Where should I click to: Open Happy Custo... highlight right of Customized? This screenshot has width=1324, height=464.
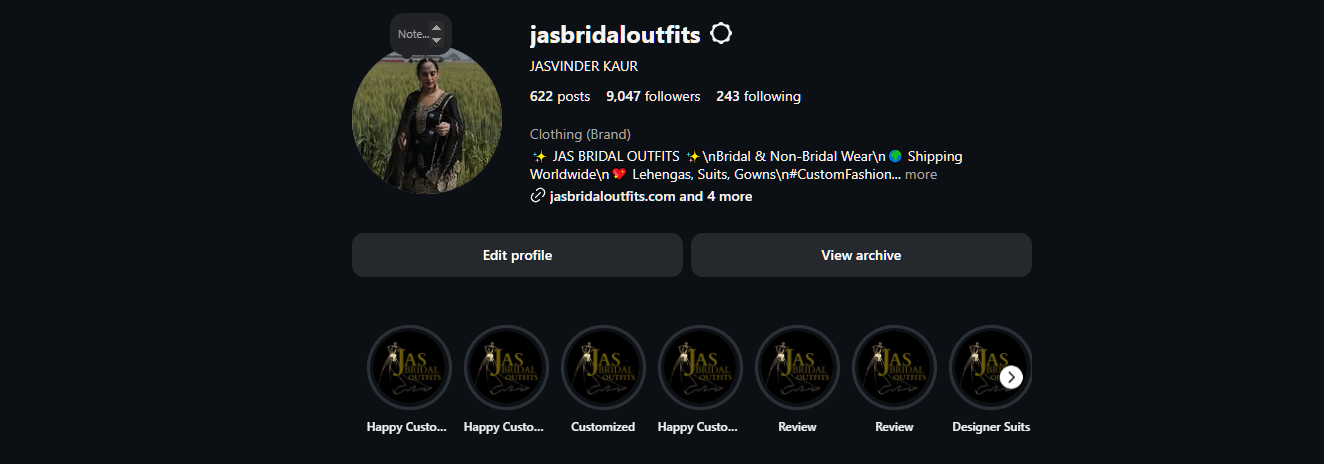point(700,367)
